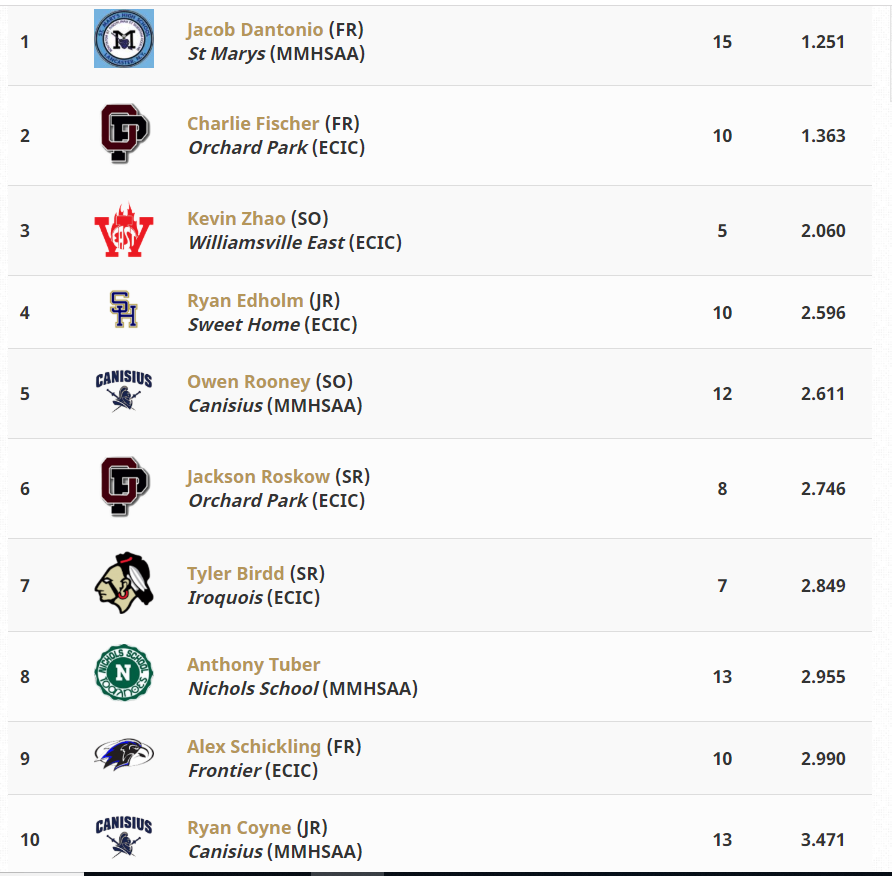
Task: Click the St Marys team logo
Action: (x=124, y=40)
